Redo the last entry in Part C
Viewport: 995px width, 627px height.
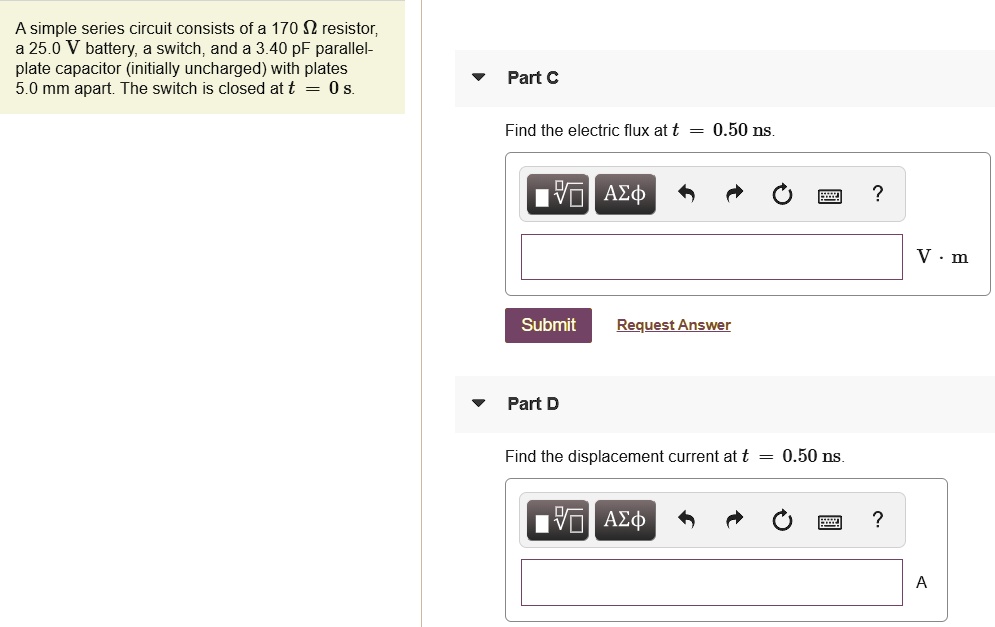(x=734, y=194)
